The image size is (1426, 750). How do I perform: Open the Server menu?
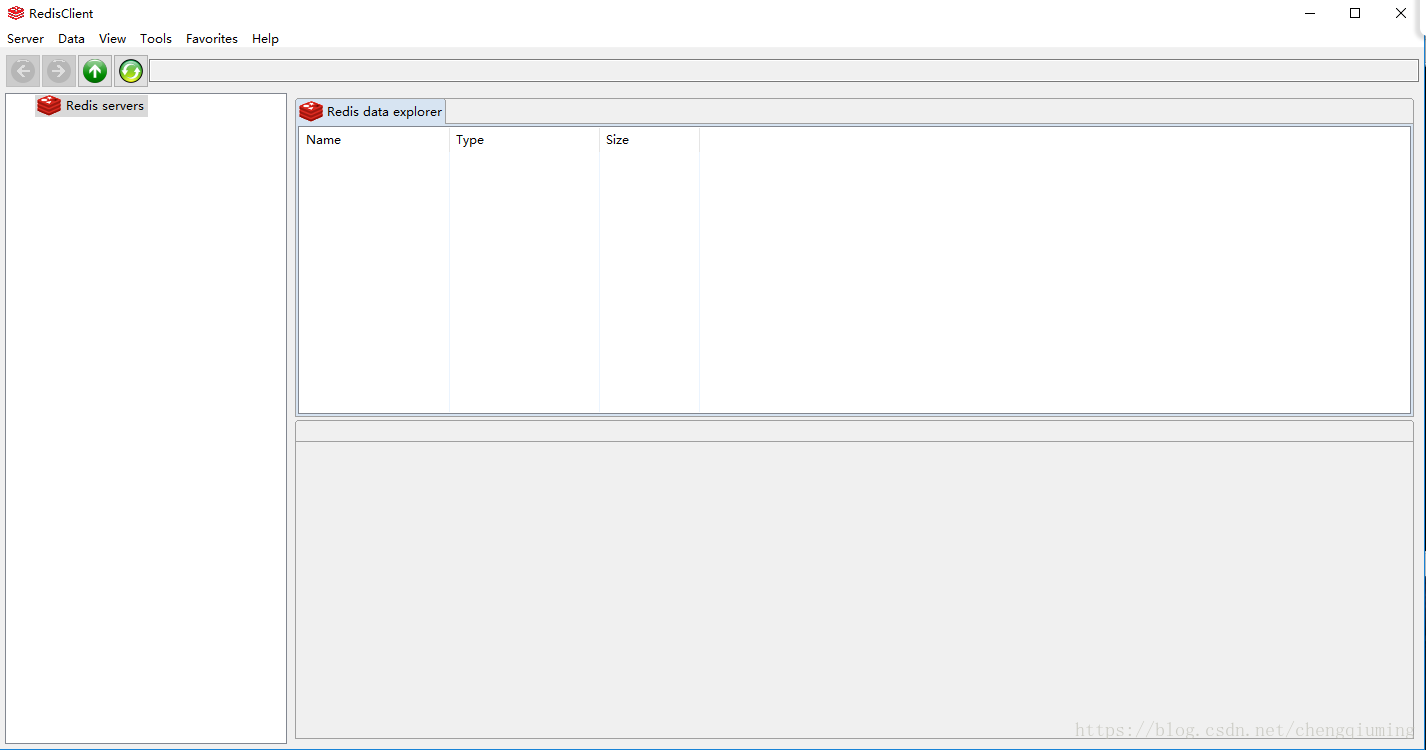point(26,38)
